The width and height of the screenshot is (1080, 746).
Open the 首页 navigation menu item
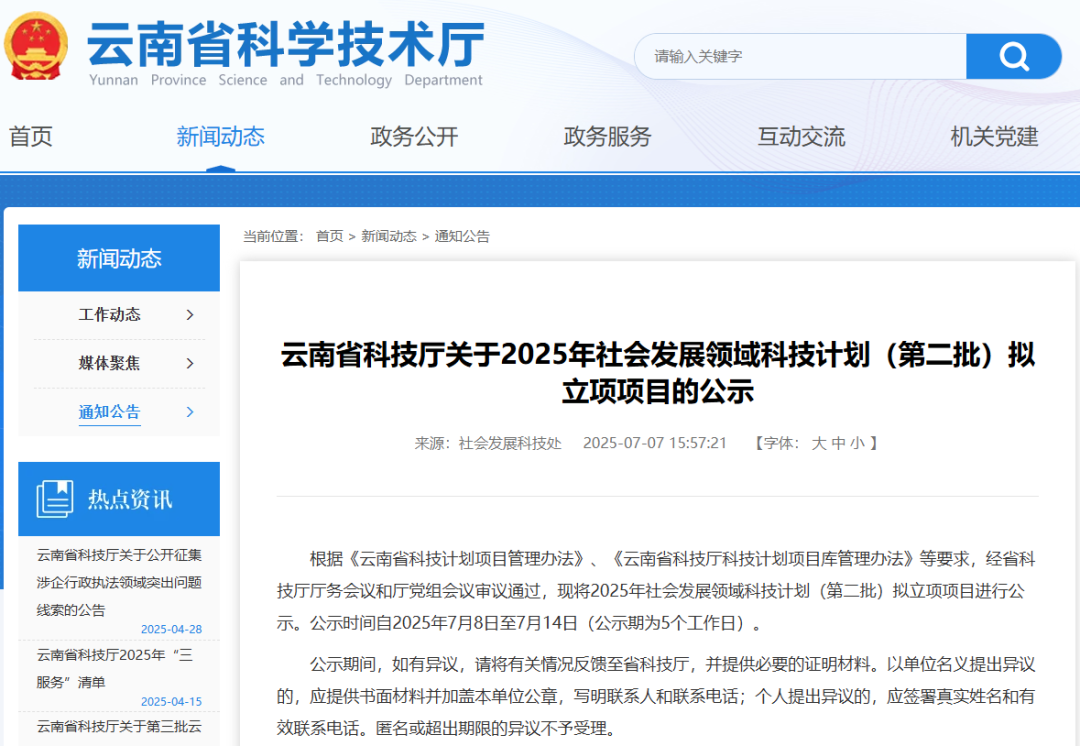pyautogui.click(x=31, y=136)
